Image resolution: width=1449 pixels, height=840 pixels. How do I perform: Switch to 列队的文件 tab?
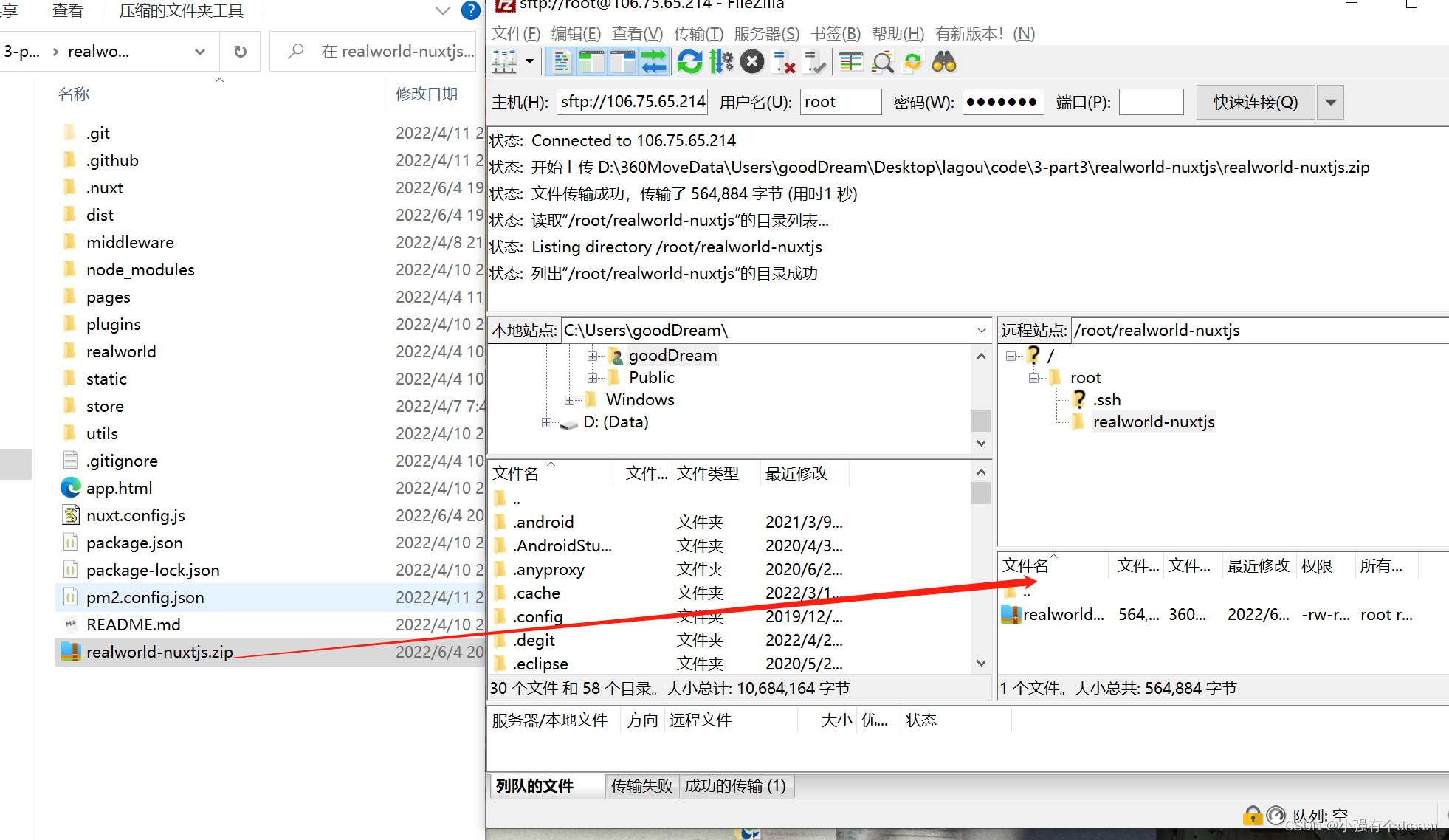point(546,786)
